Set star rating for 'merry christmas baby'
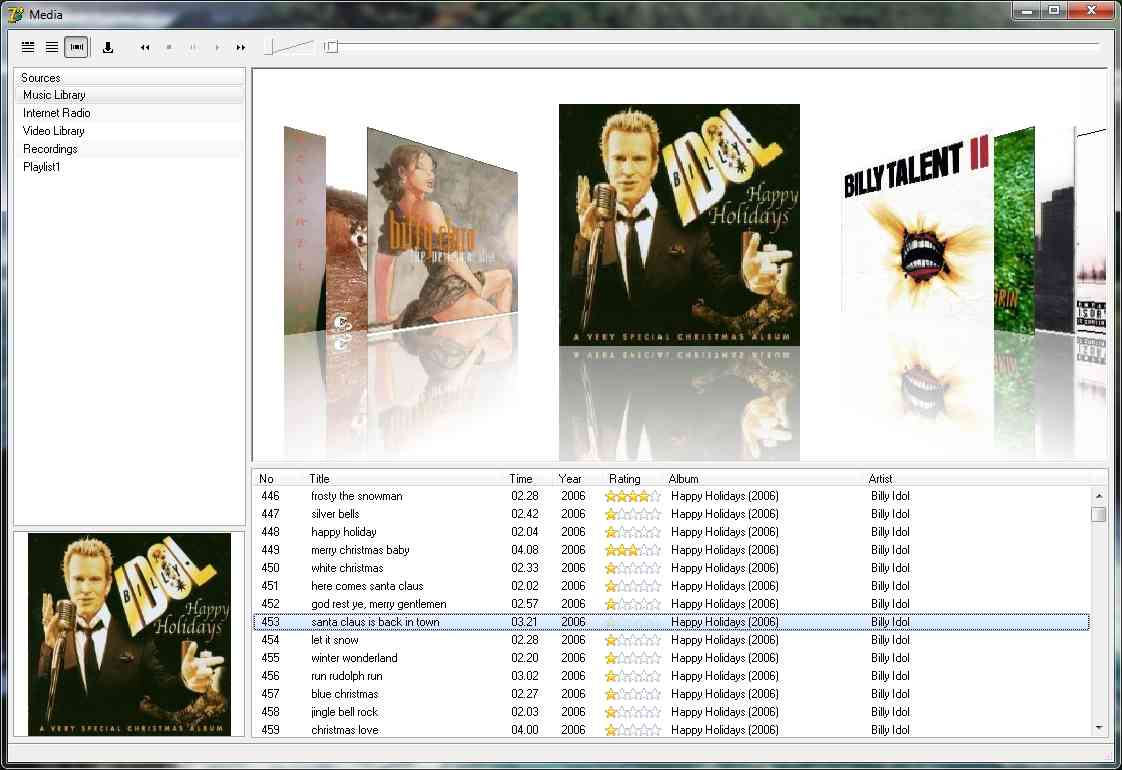This screenshot has height=770, width=1122. (633, 550)
